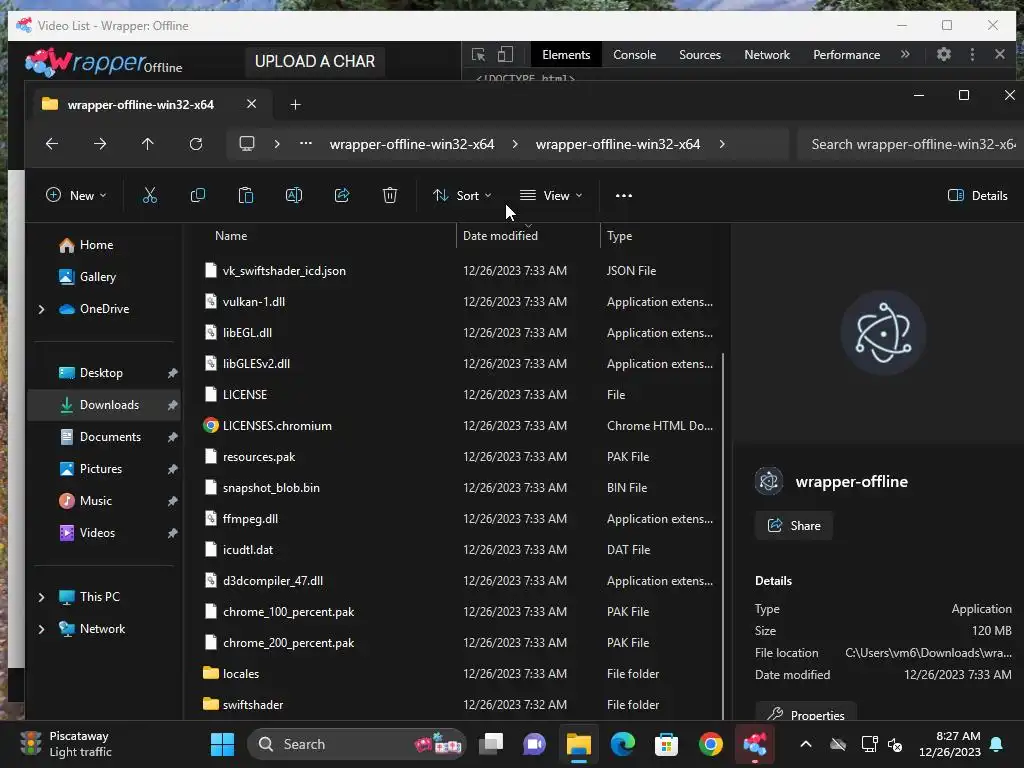
Task: Expand the This PC tree node
Action: [x=42, y=597]
